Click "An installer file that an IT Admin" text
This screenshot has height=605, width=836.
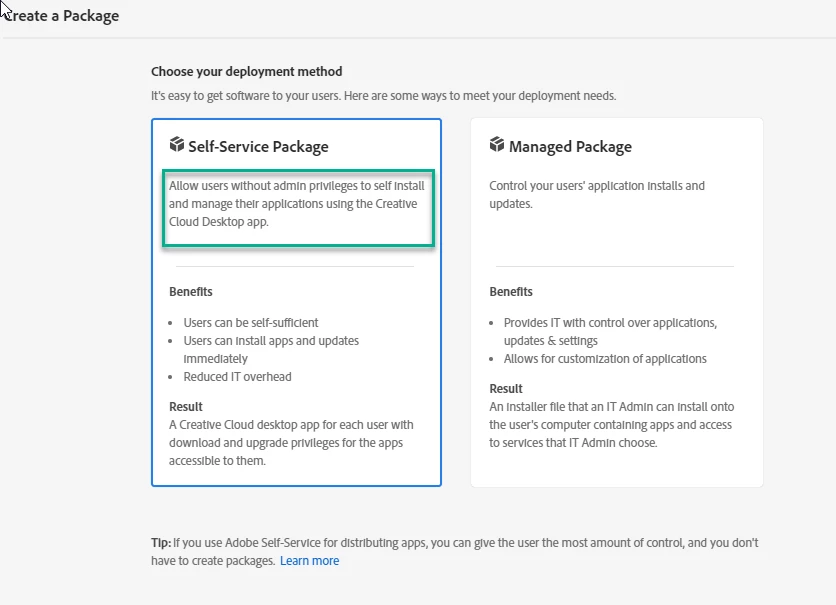pos(612,425)
